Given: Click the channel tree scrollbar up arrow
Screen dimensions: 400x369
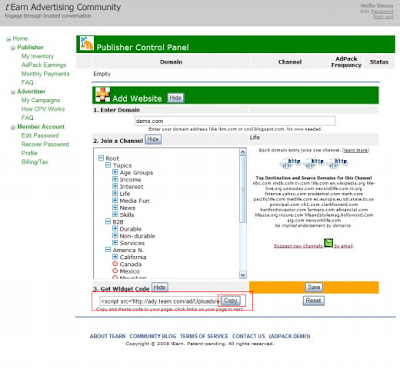Looking at the screenshot, I should coord(243,152).
